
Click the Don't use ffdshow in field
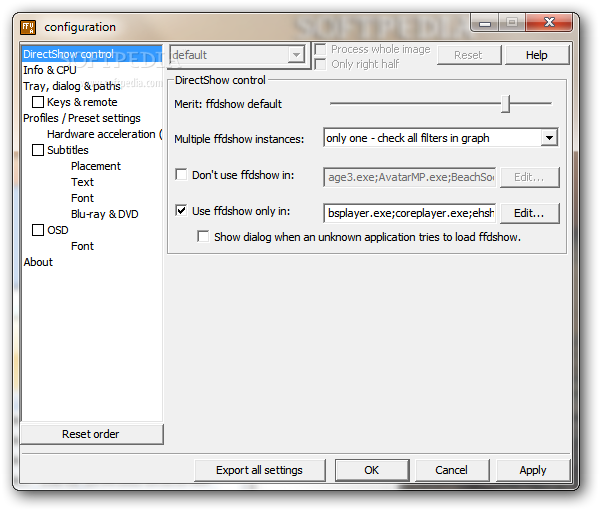click(410, 177)
